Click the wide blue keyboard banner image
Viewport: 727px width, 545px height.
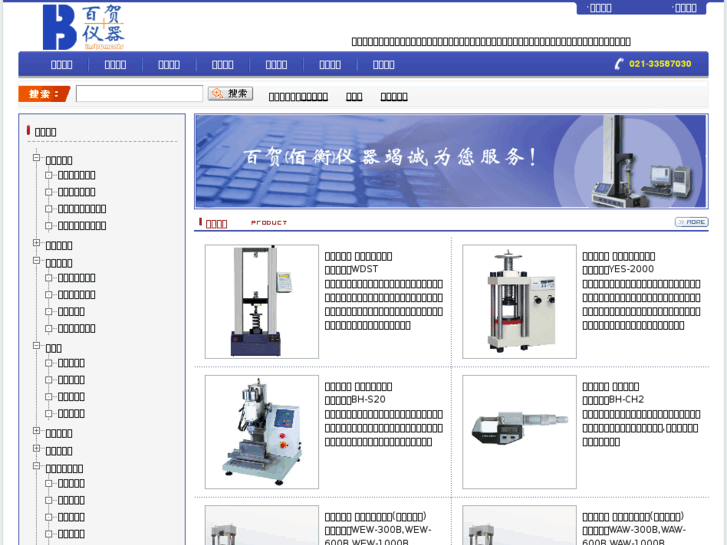[451, 161]
